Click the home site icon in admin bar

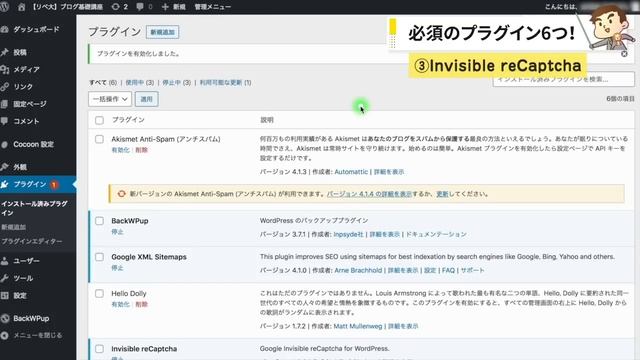[22, 7]
